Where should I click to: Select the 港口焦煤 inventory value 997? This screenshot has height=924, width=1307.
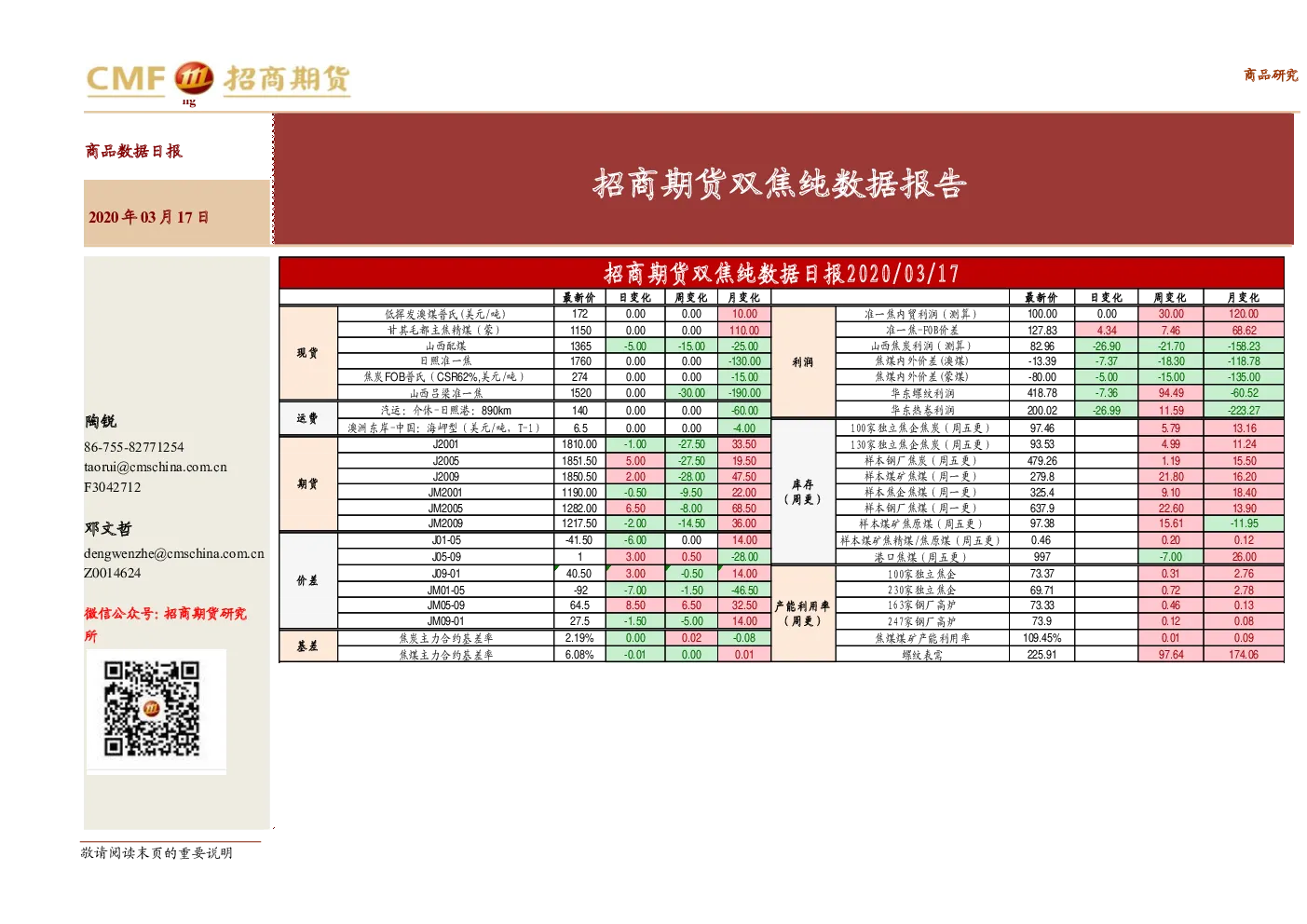pos(1042,556)
